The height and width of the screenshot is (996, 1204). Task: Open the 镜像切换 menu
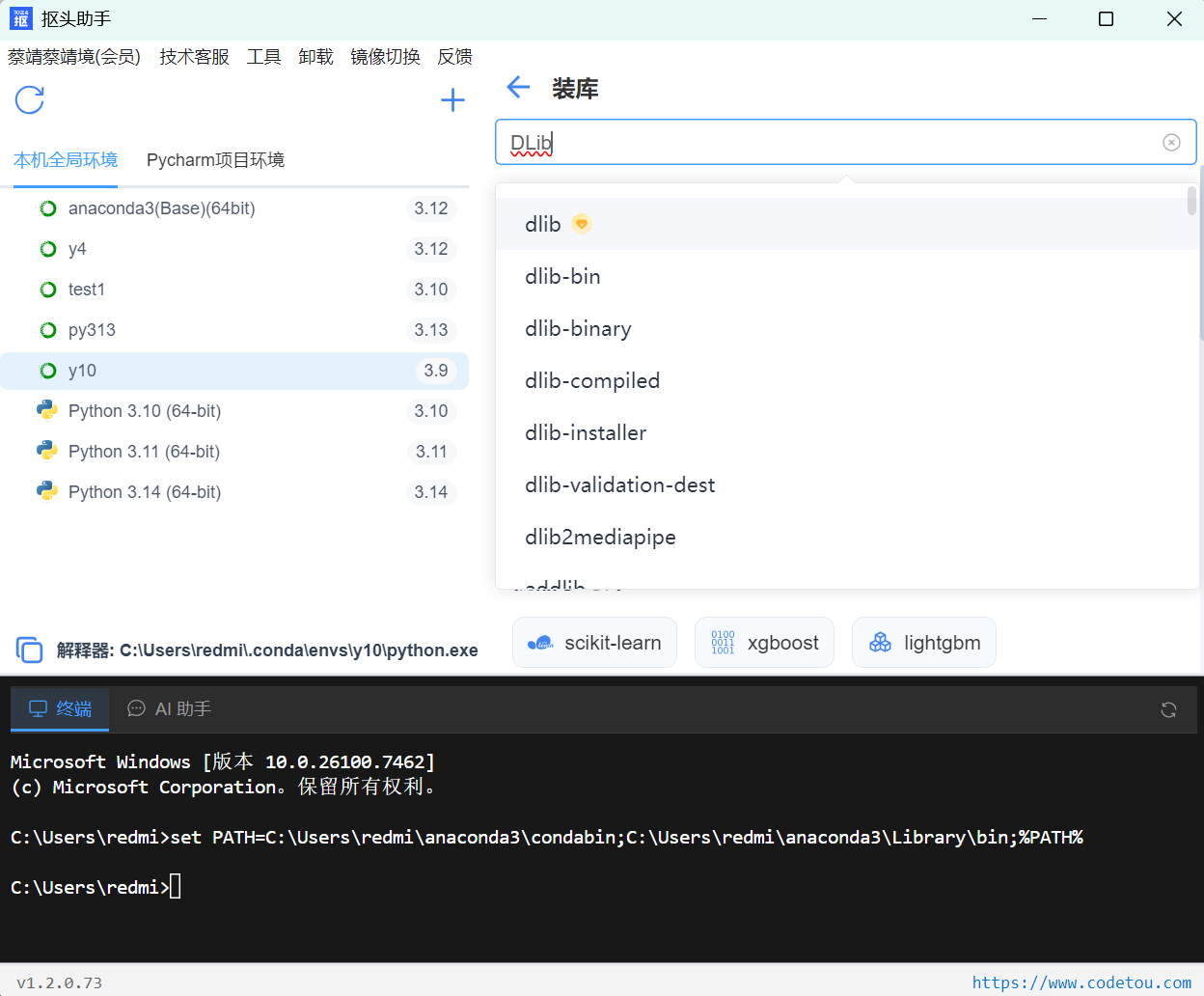click(385, 57)
